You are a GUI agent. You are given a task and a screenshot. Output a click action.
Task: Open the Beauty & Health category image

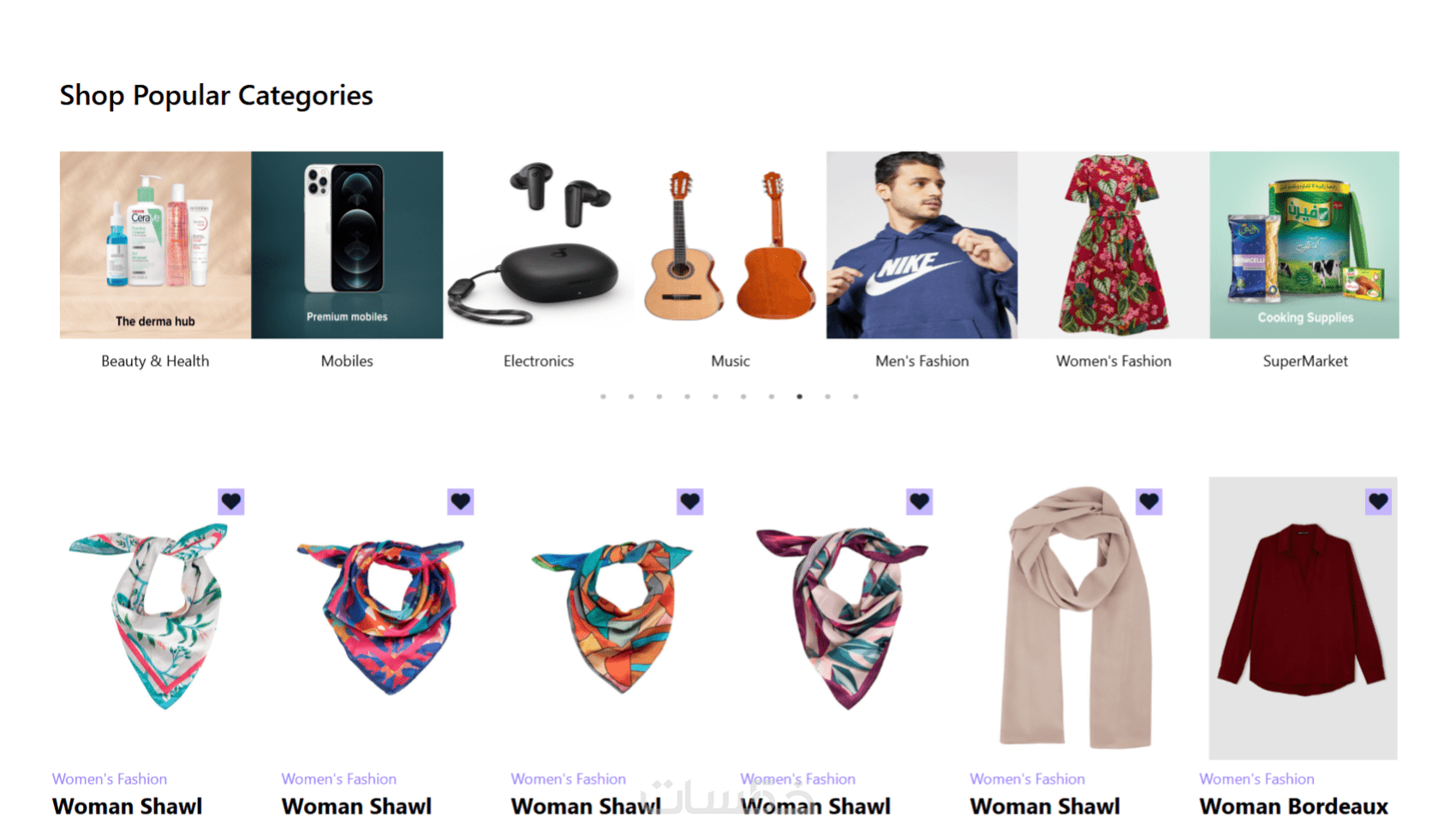pos(156,245)
